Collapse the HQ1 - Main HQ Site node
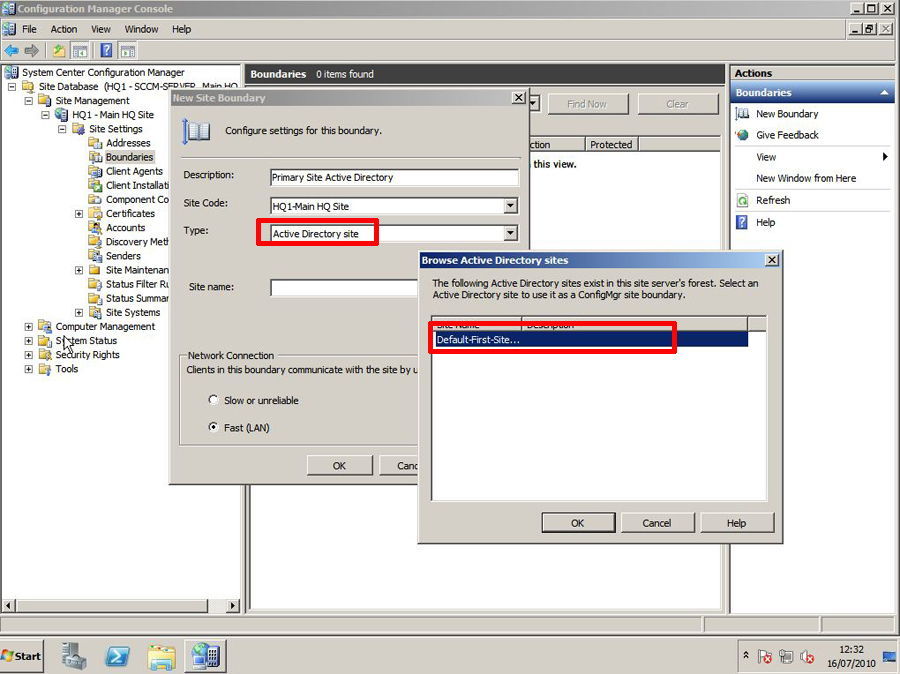Viewport: 900px width, 674px height. coord(45,115)
